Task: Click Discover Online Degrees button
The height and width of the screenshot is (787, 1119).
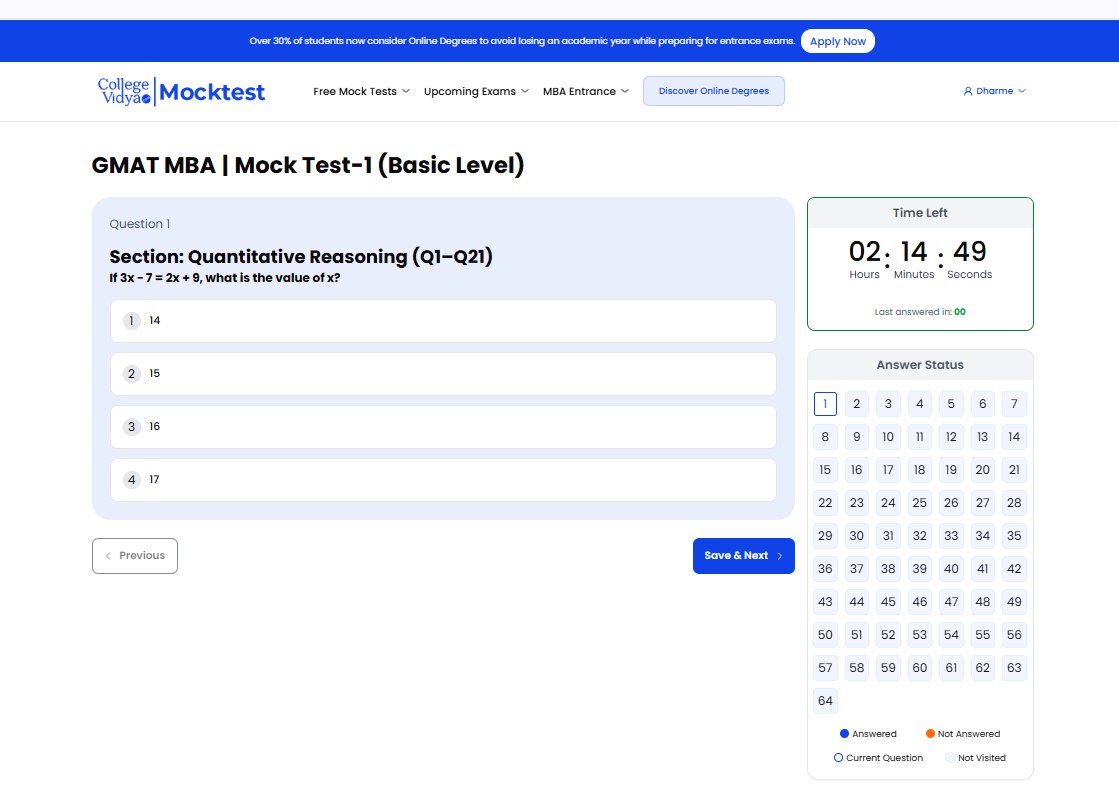Action: (x=714, y=91)
